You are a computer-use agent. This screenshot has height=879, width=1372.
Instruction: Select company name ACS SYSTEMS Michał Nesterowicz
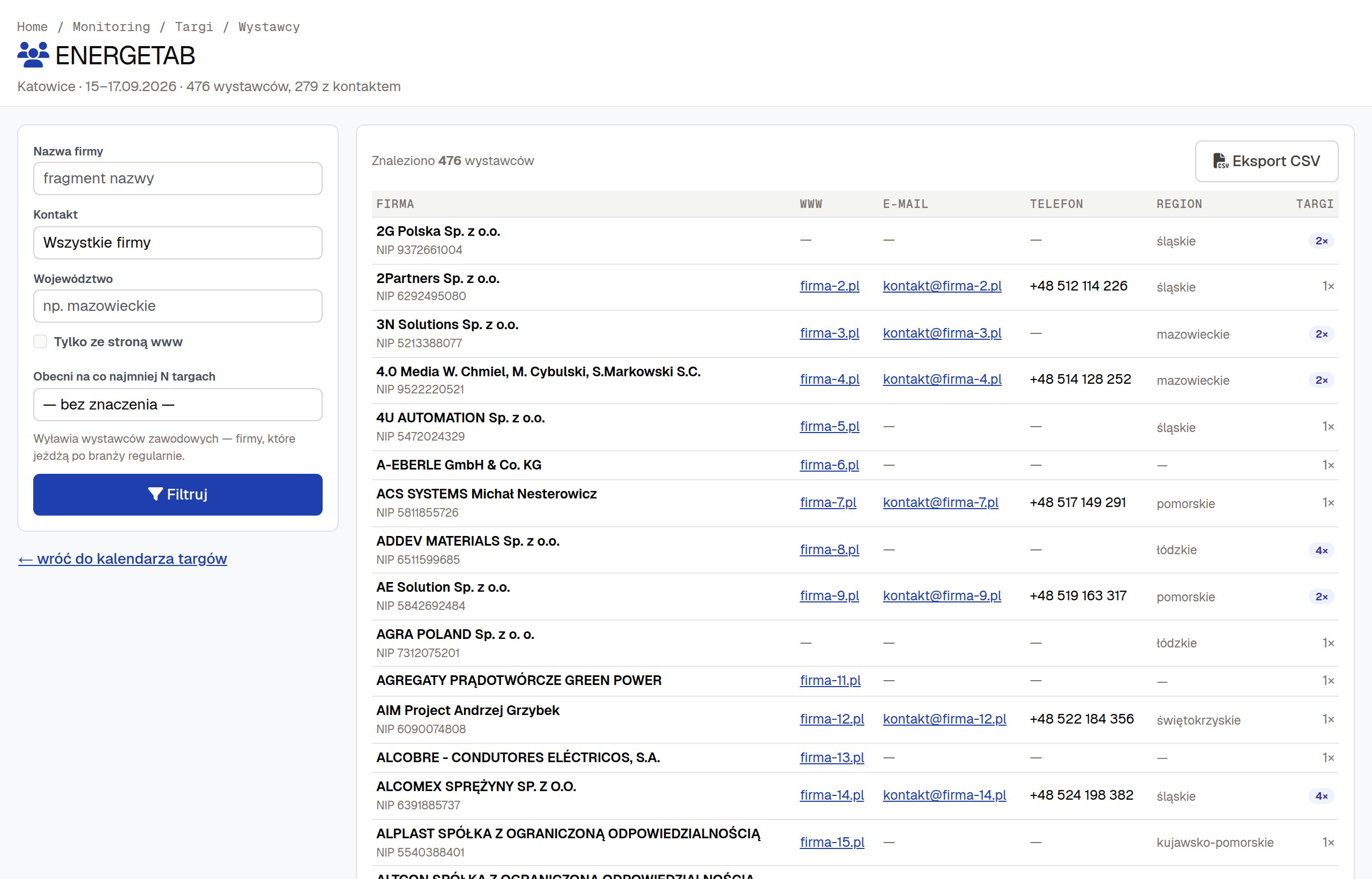(x=486, y=494)
